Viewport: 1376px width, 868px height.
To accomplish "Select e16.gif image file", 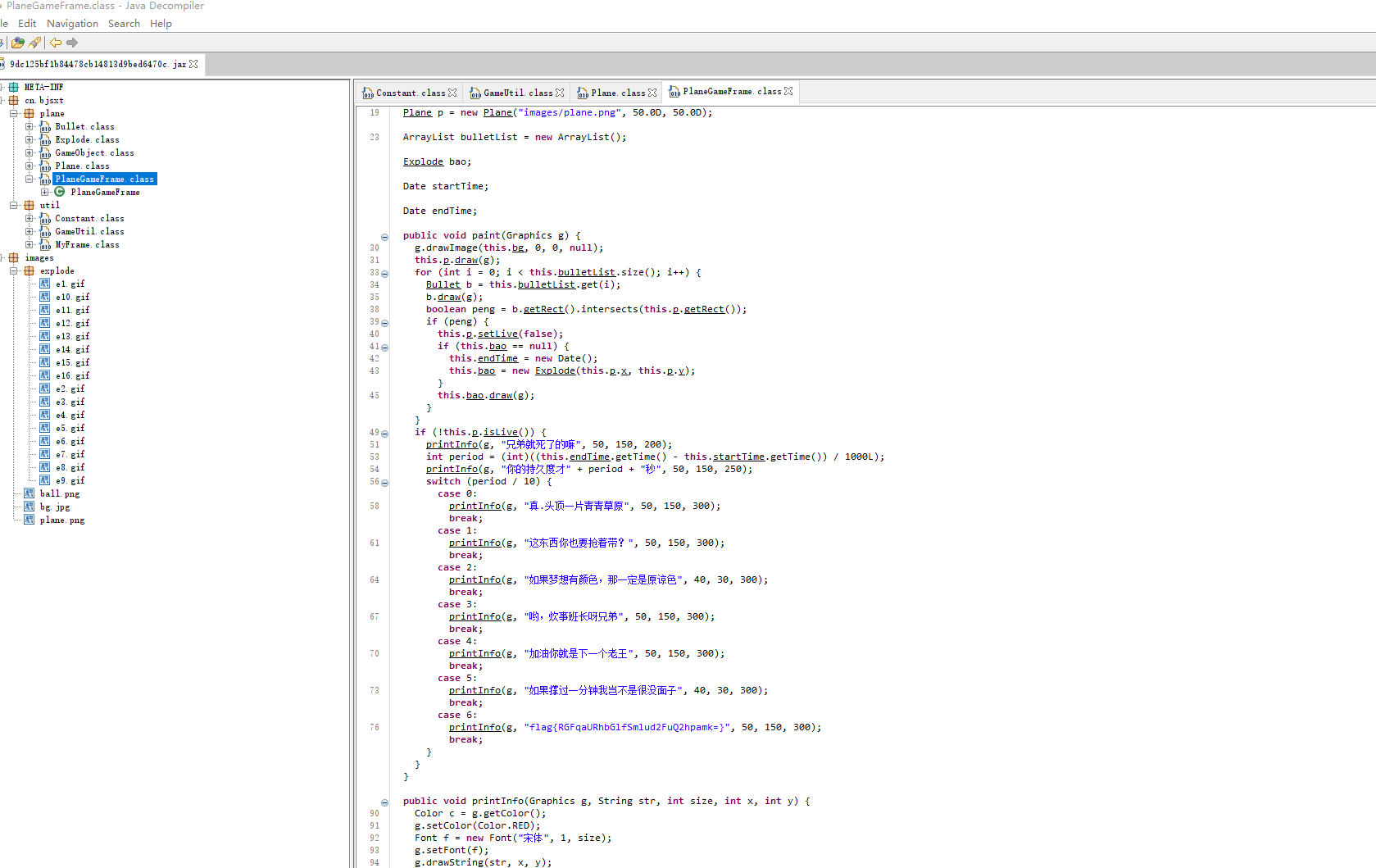I will pyautogui.click(x=72, y=376).
